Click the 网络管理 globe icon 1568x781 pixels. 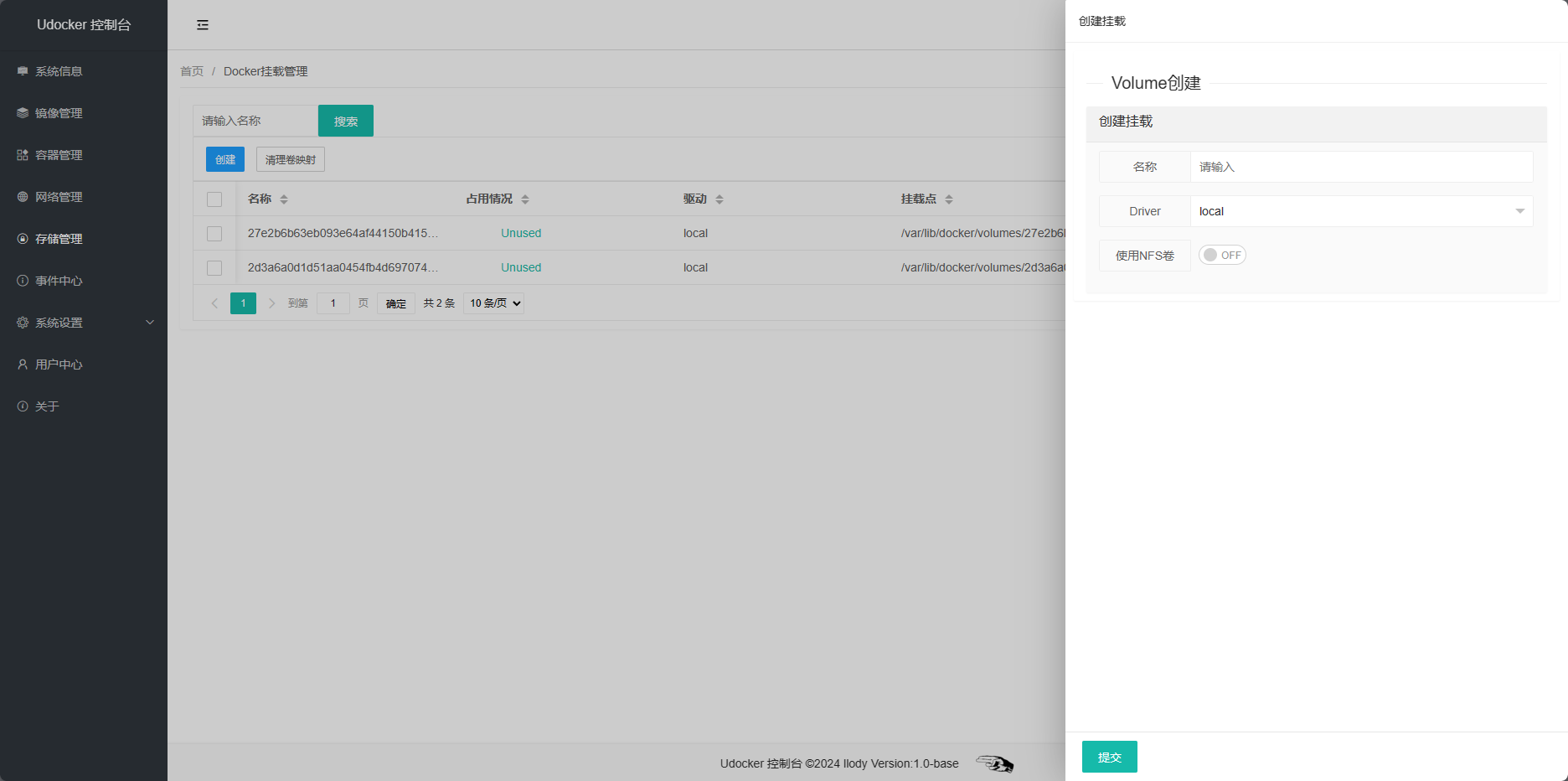point(23,197)
